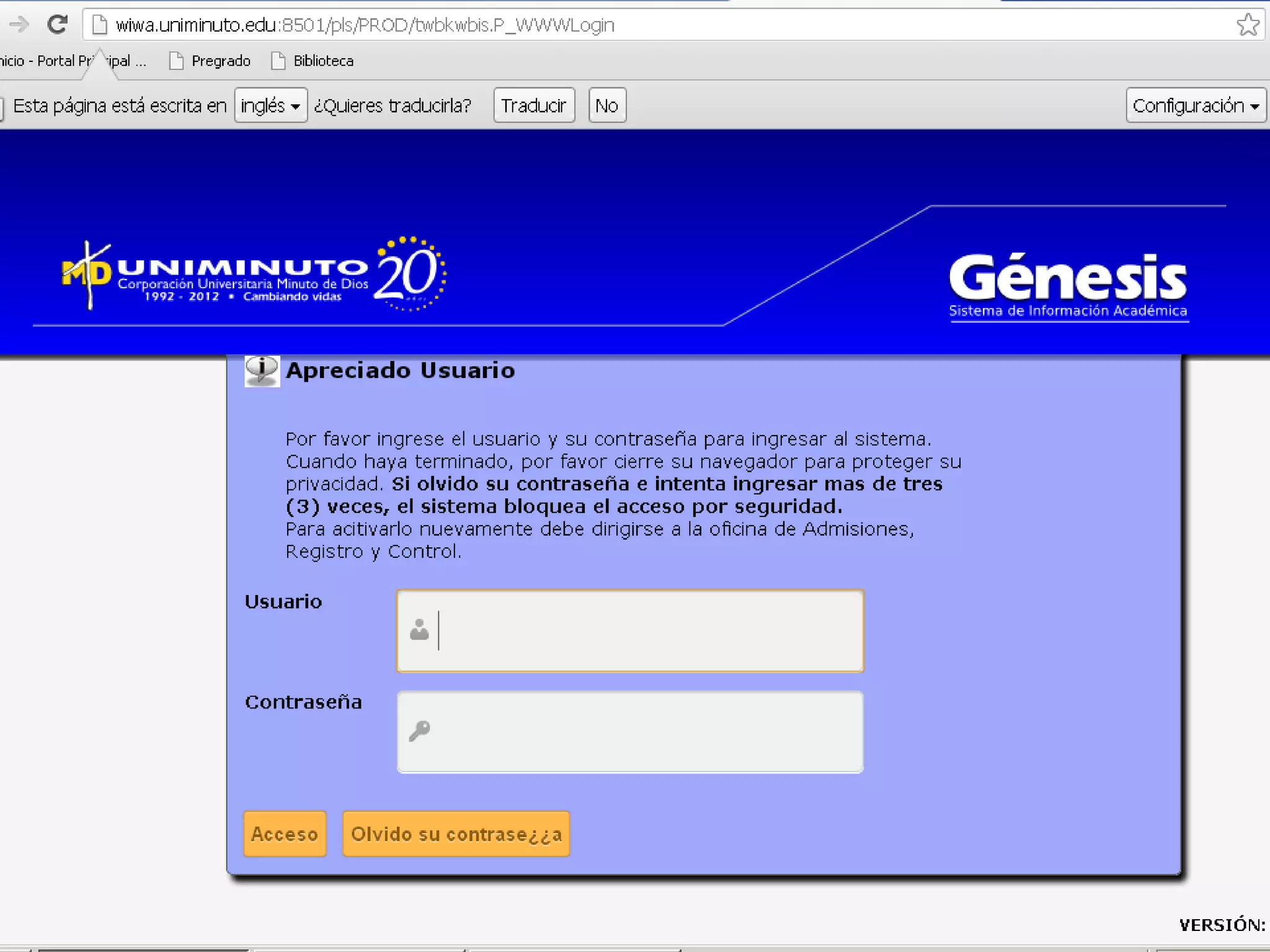Click the Génesis system logo
Viewport: 1270px width, 952px height.
coord(1068,285)
